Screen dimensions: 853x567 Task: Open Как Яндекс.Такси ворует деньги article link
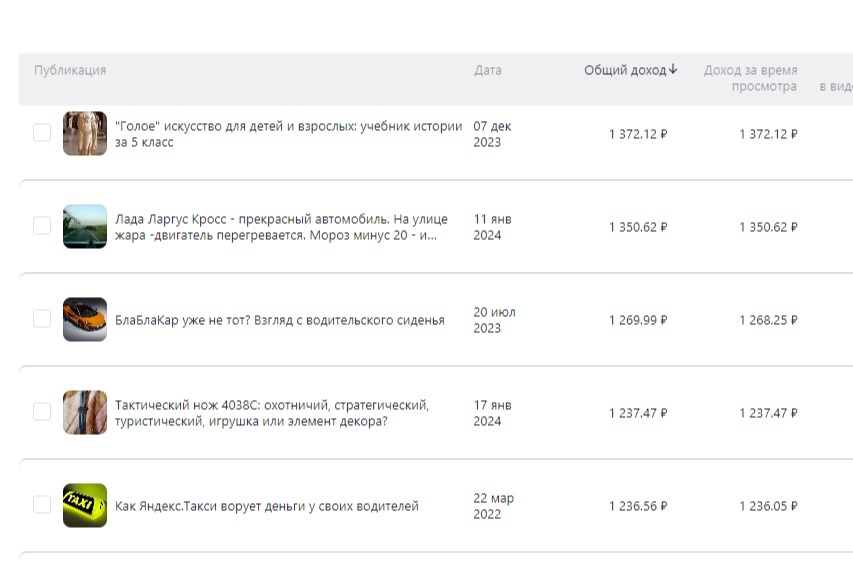[x=267, y=506]
